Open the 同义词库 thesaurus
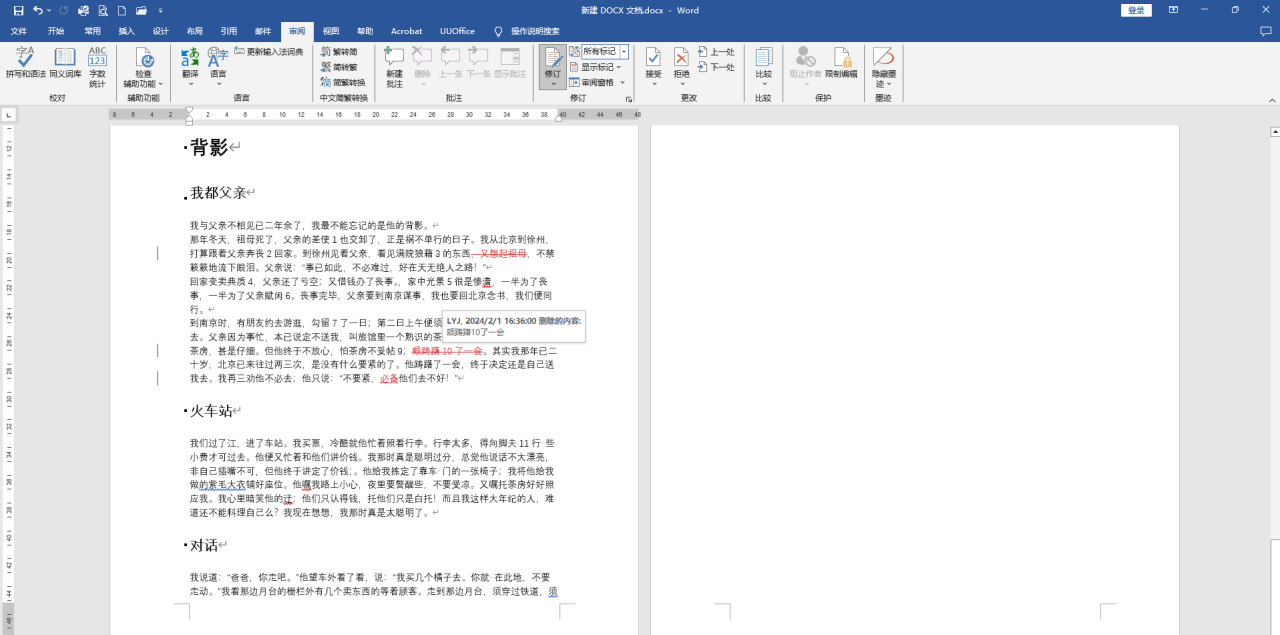The height and width of the screenshot is (635, 1280). tap(65, 62)
